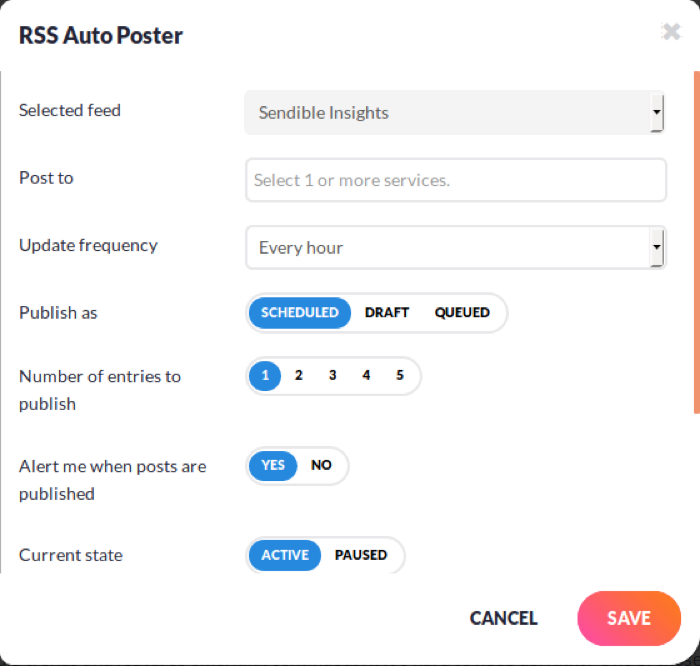Select 1 entry to publish
Viewport: 700px width, 666px height.
(265, 376)
